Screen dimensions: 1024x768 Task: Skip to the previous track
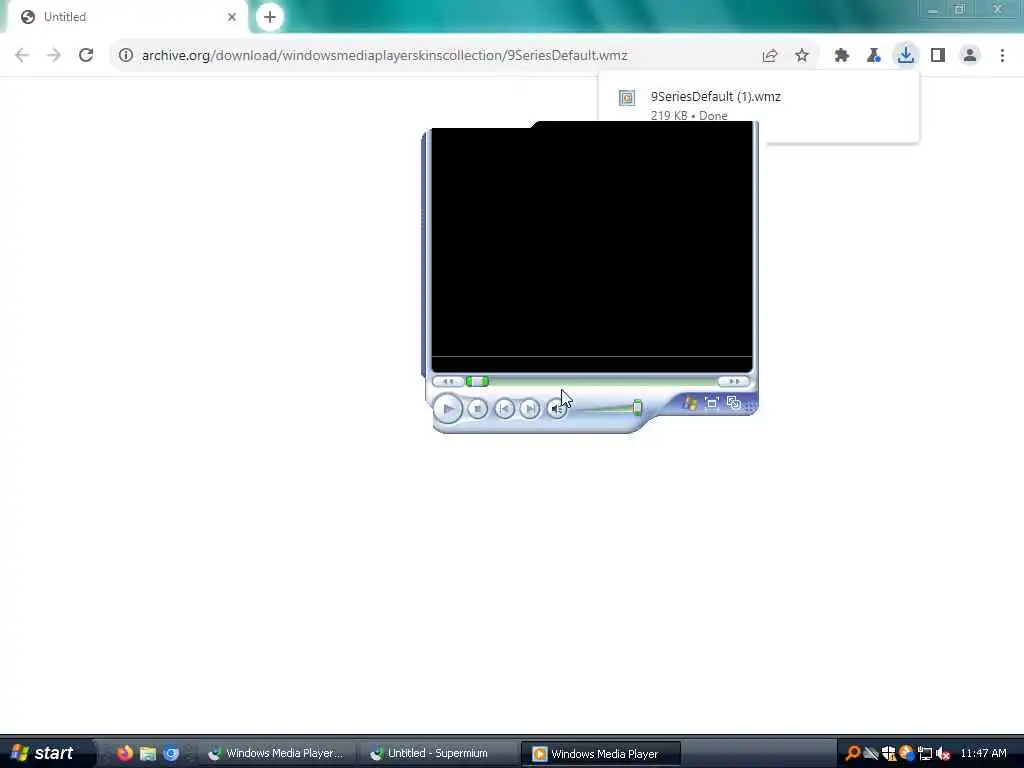tap(504, 409)
